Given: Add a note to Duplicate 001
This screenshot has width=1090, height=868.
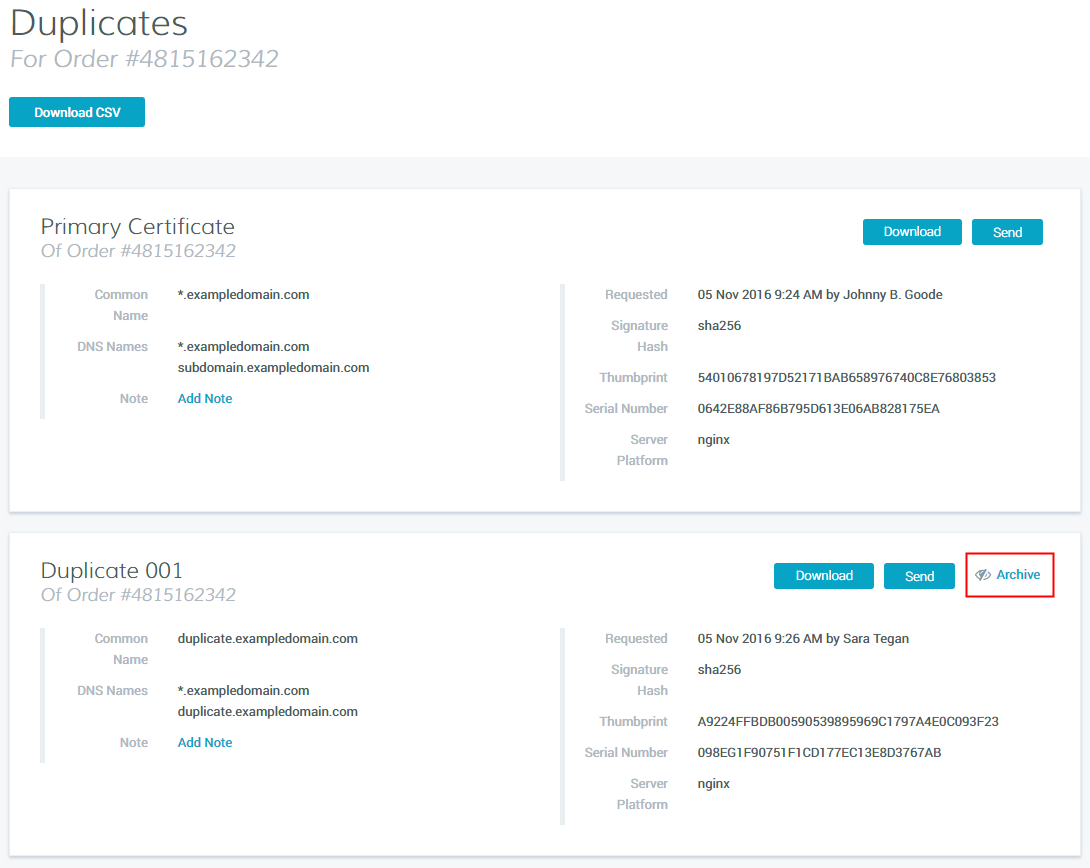Looking at the screenshot, I should [x=205, y=742].
